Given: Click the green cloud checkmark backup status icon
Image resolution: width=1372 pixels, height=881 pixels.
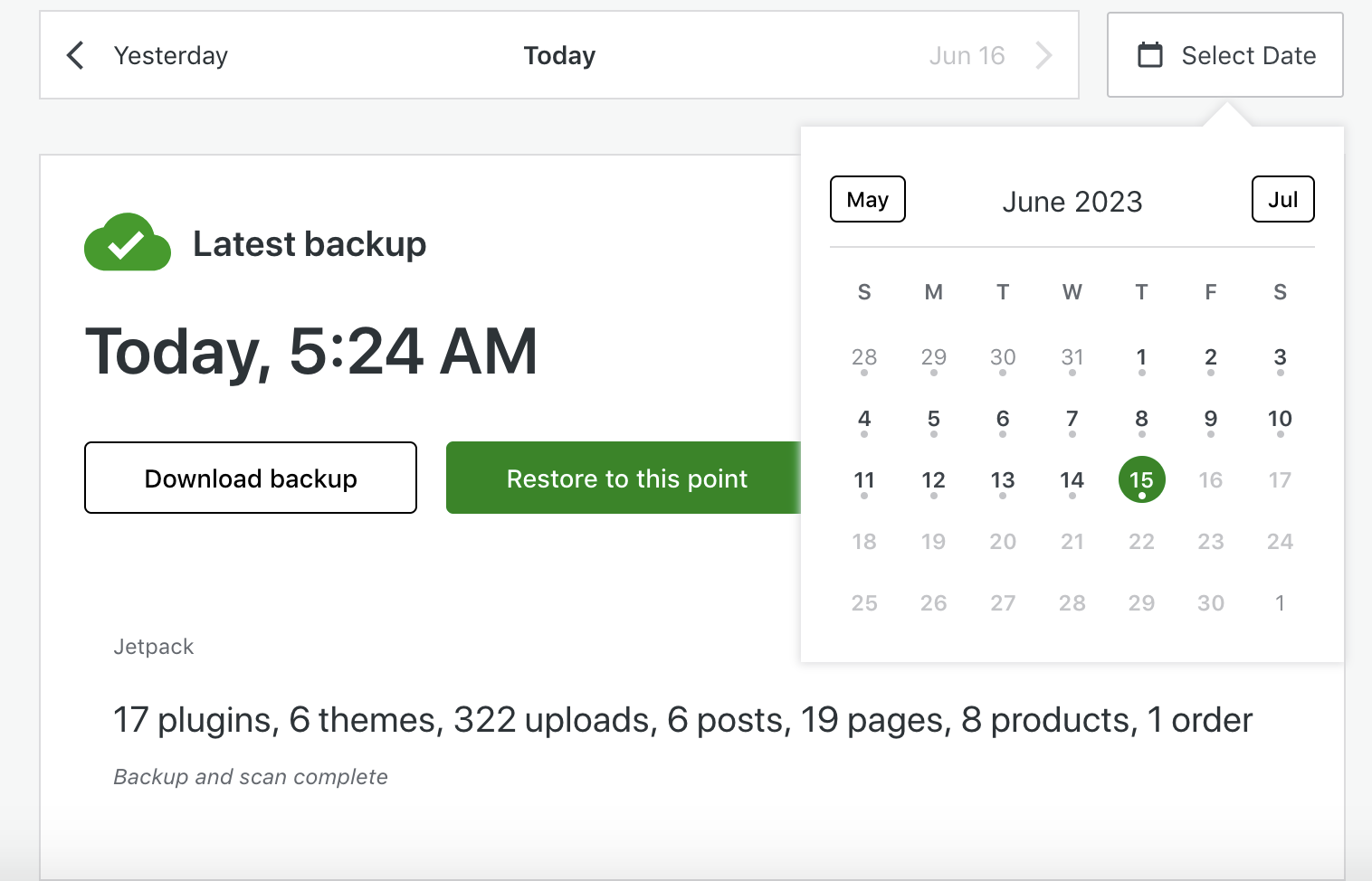Looking at the screenshot, I should 128,242.
